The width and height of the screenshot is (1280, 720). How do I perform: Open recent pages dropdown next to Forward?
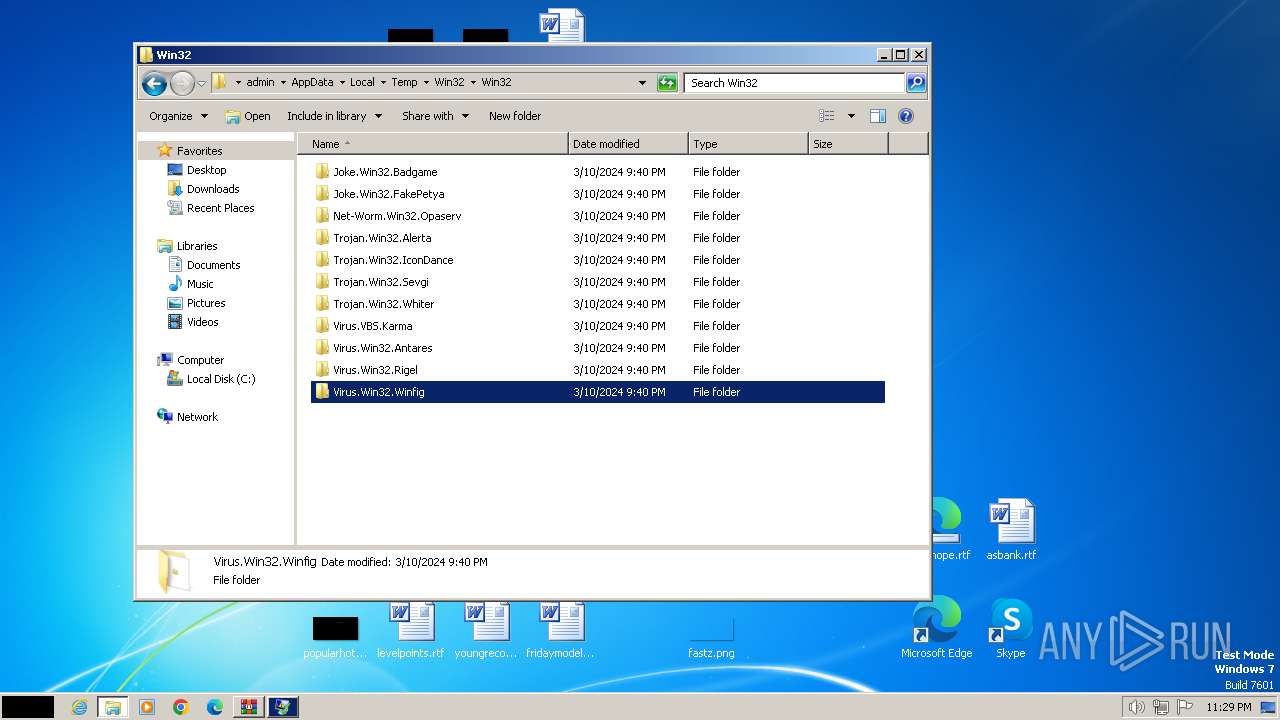click(202, 83)
